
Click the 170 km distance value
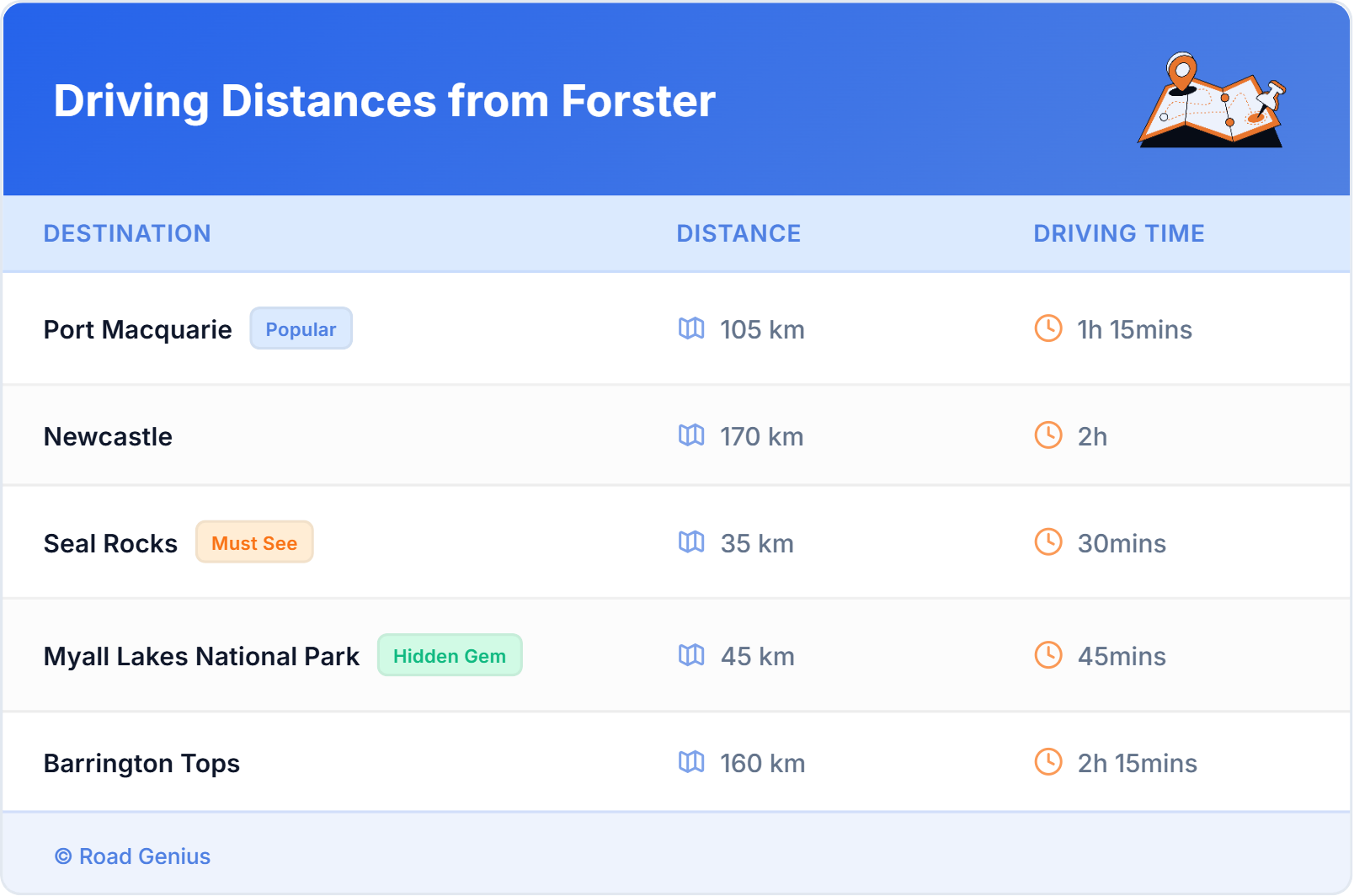coord(761,436)
